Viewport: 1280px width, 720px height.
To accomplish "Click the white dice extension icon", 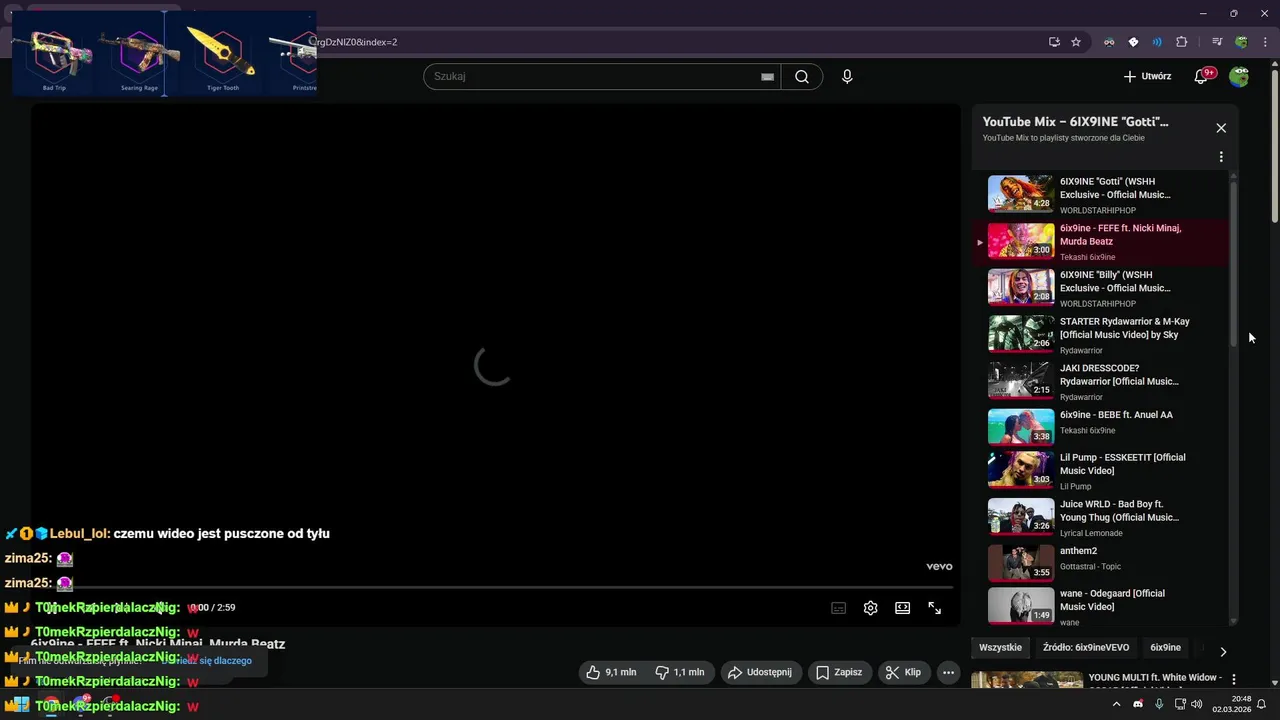I will coord(1133,42).
